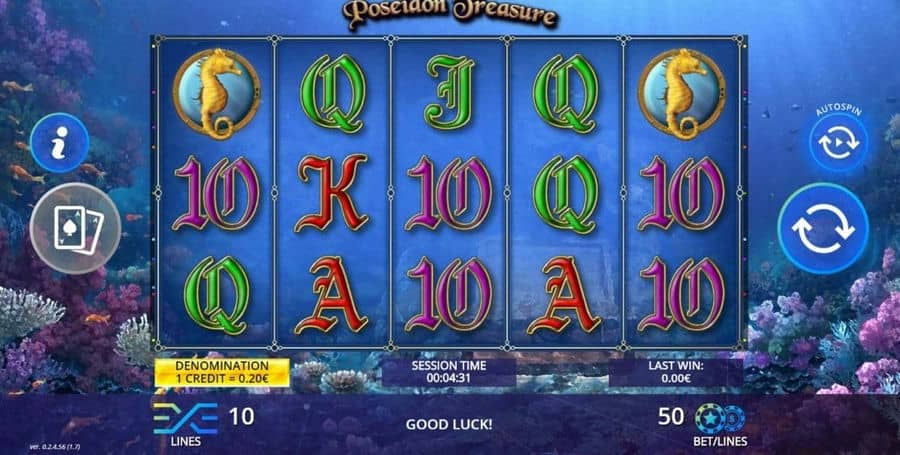This screenshot has width=900, height=455.
Task: Click the green Q at bottom of first reel
Action: (216, 295)
